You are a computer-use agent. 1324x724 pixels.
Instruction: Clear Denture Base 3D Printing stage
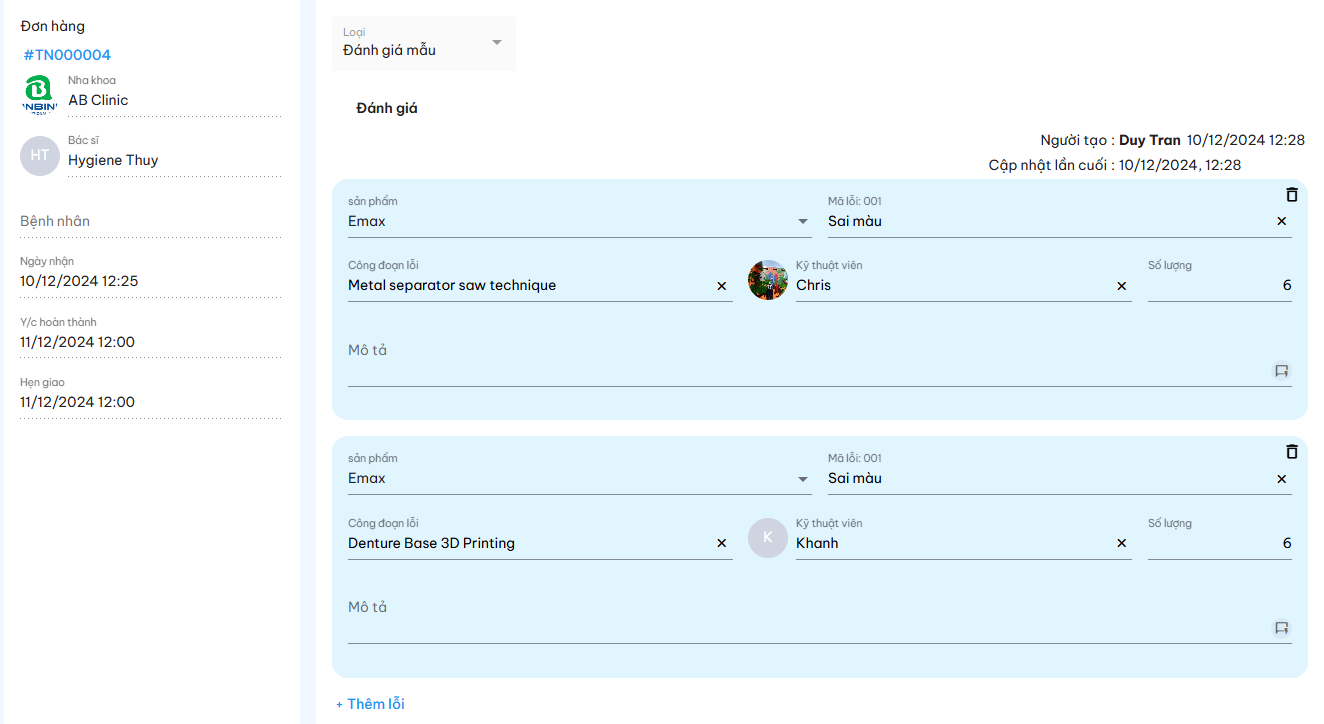coord(722,543)
